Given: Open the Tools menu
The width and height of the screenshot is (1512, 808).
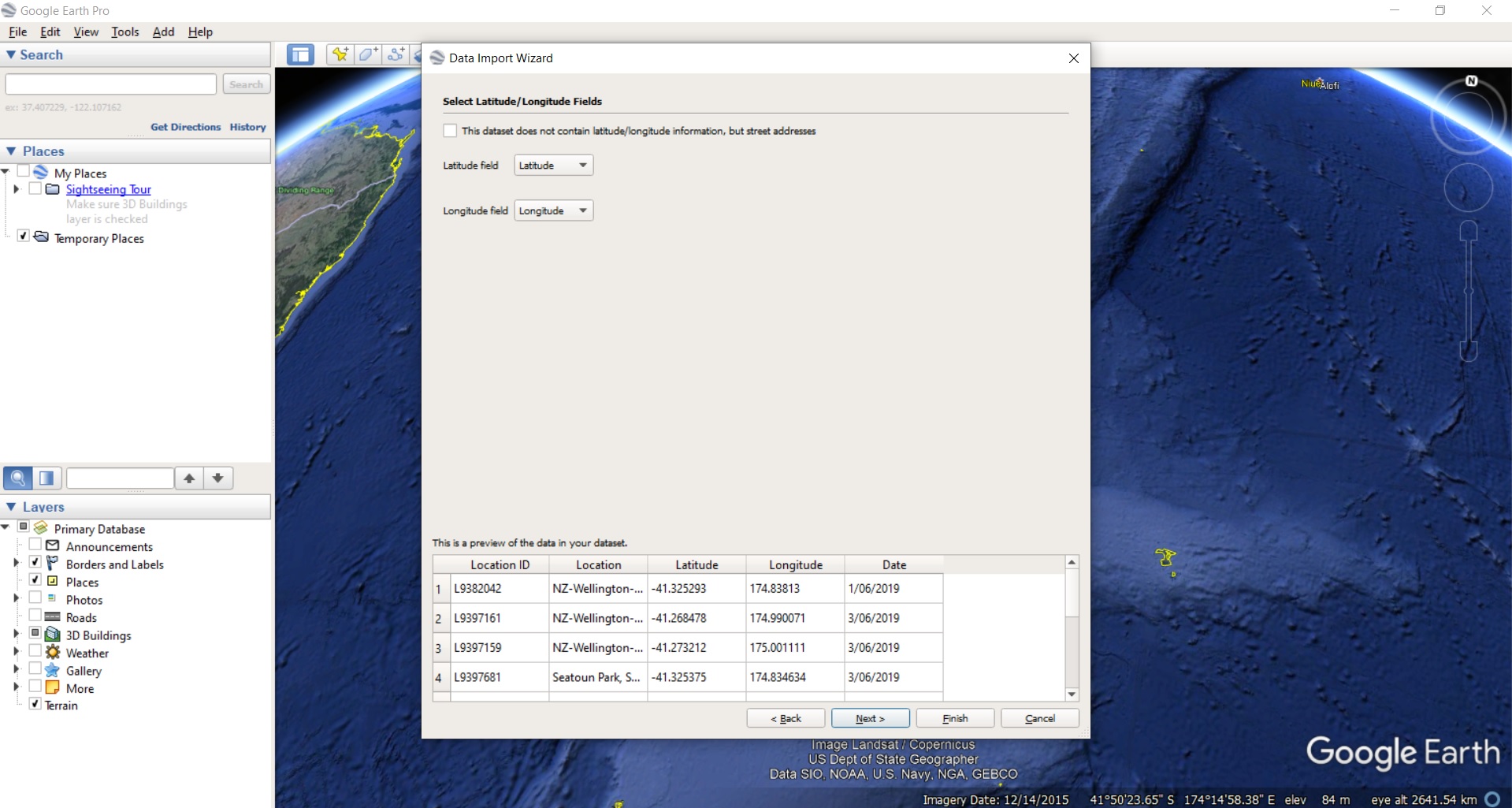Looking at the screenshot, I should pyautogui.click(x=124, y=32).
